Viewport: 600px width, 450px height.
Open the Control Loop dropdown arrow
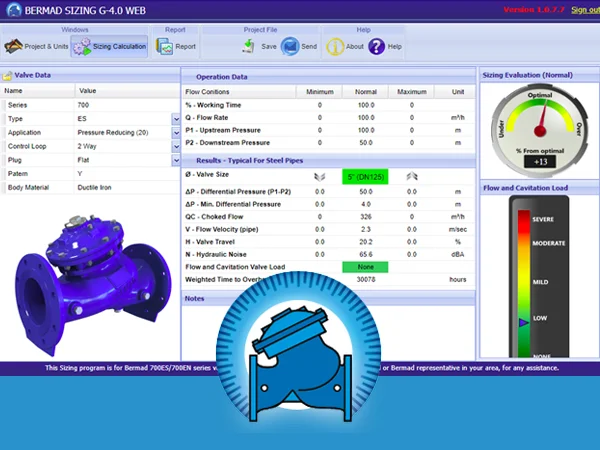(x=176, y=147)
